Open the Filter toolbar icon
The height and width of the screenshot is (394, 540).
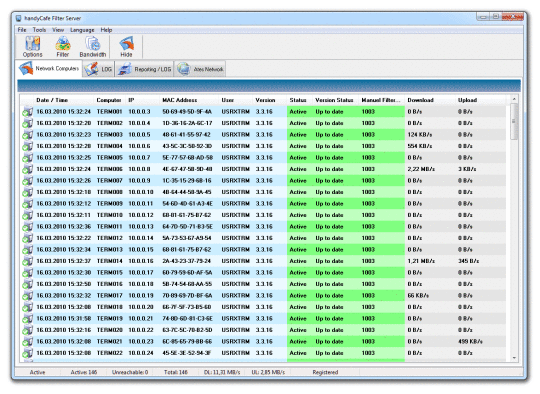point(63,47)
